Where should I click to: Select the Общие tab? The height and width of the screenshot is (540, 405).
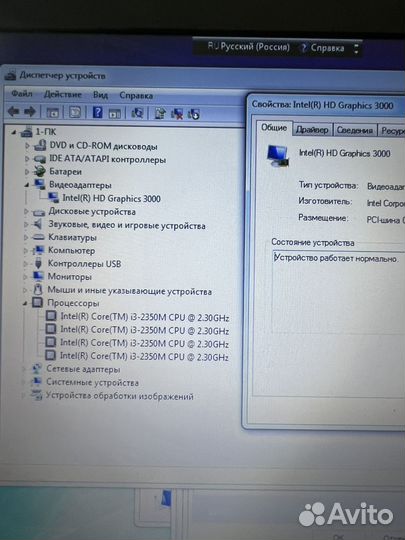(x=274, y=128)
